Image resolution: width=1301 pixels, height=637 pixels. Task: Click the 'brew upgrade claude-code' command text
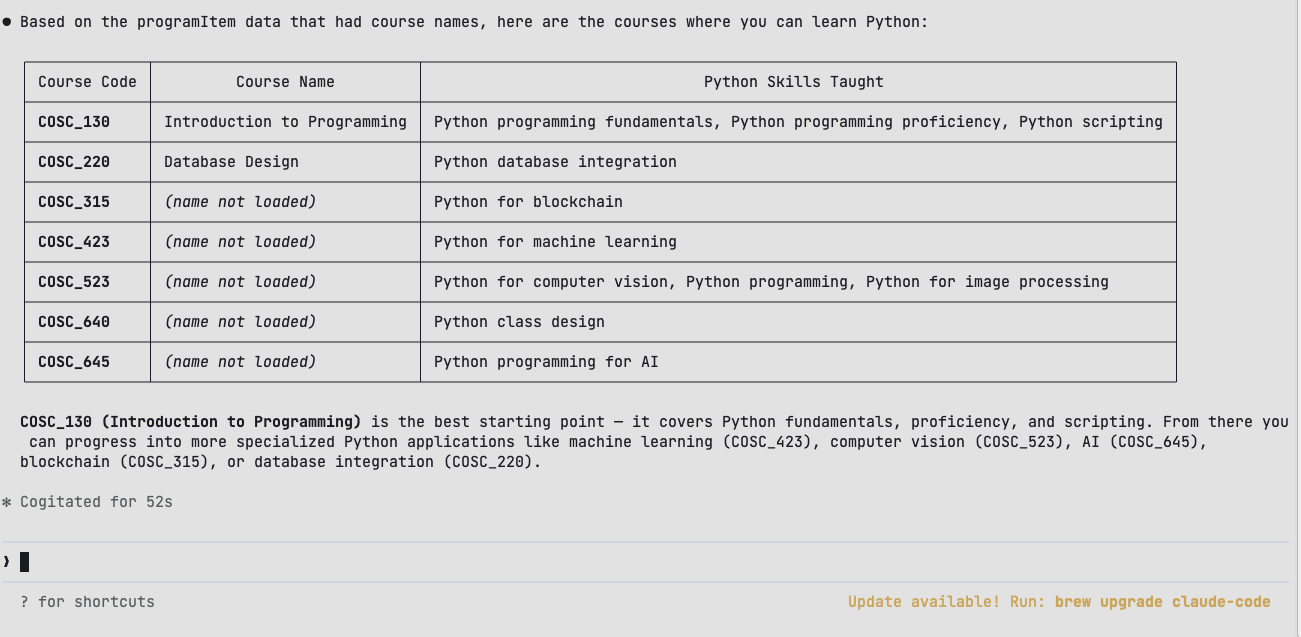(x=1162, y=602)
